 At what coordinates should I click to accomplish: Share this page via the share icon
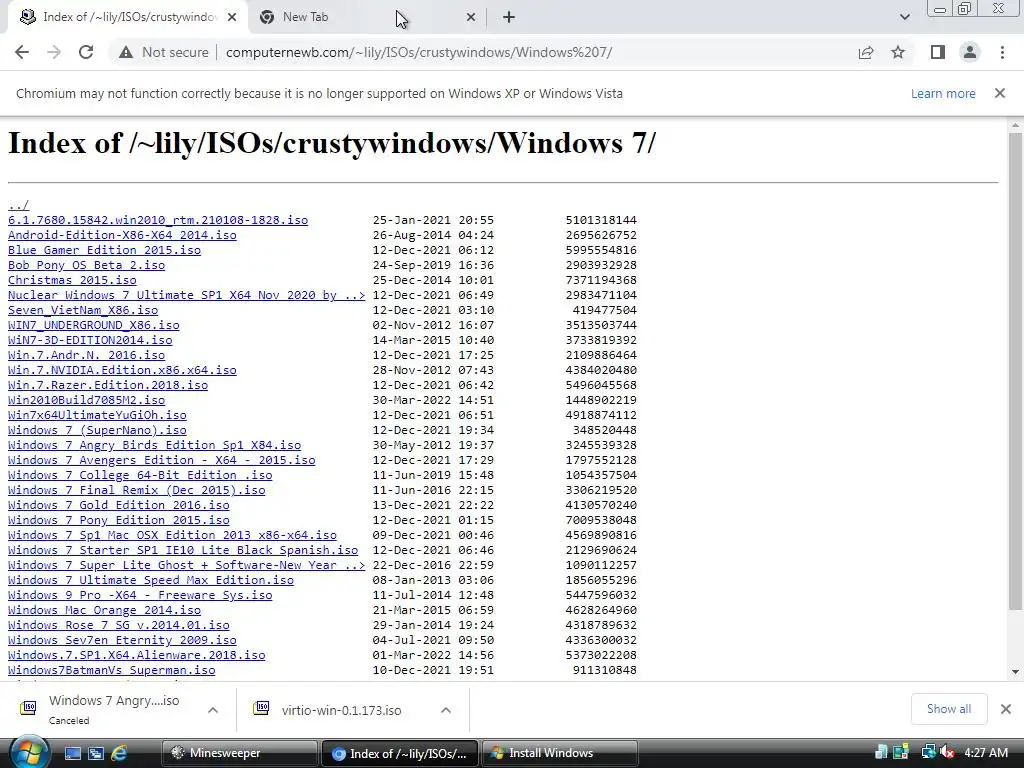tap(866, 52)
